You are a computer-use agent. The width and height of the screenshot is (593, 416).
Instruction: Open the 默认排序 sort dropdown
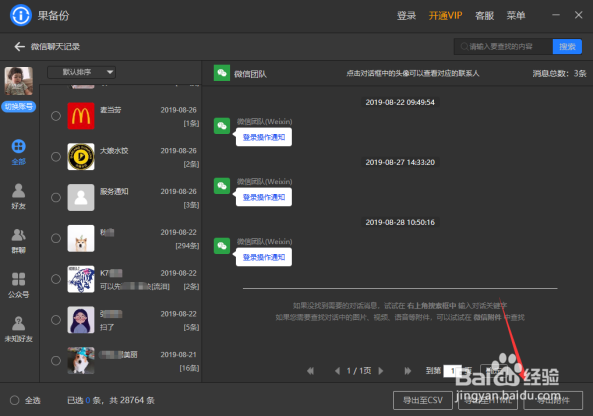tap(81, 72)
